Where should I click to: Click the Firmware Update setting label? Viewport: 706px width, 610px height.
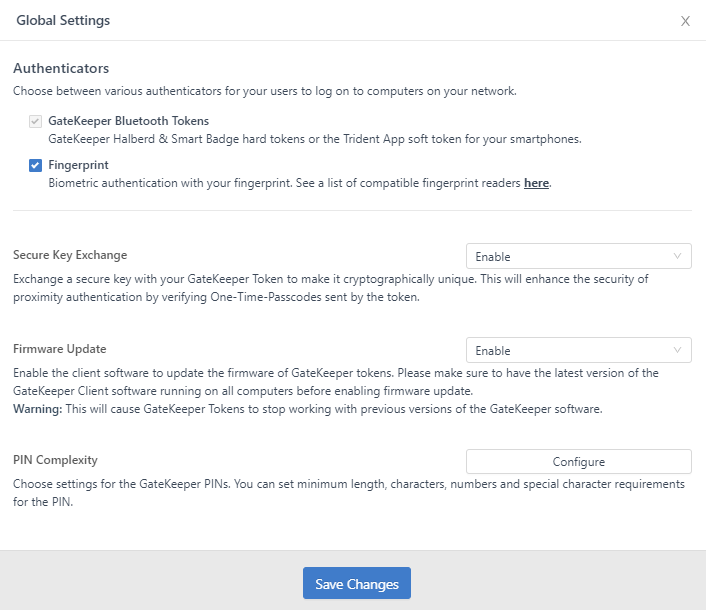[x=59, y=349]
